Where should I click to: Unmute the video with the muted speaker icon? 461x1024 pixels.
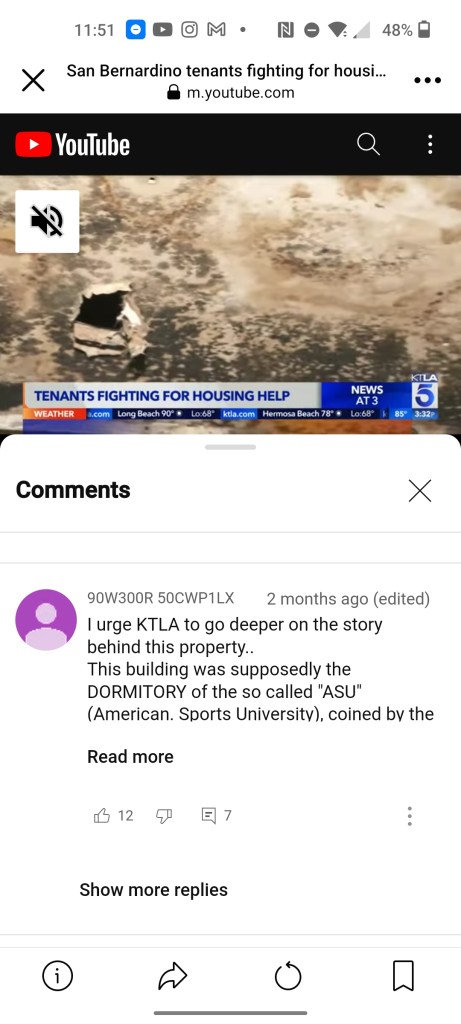(x=47, y=221)
